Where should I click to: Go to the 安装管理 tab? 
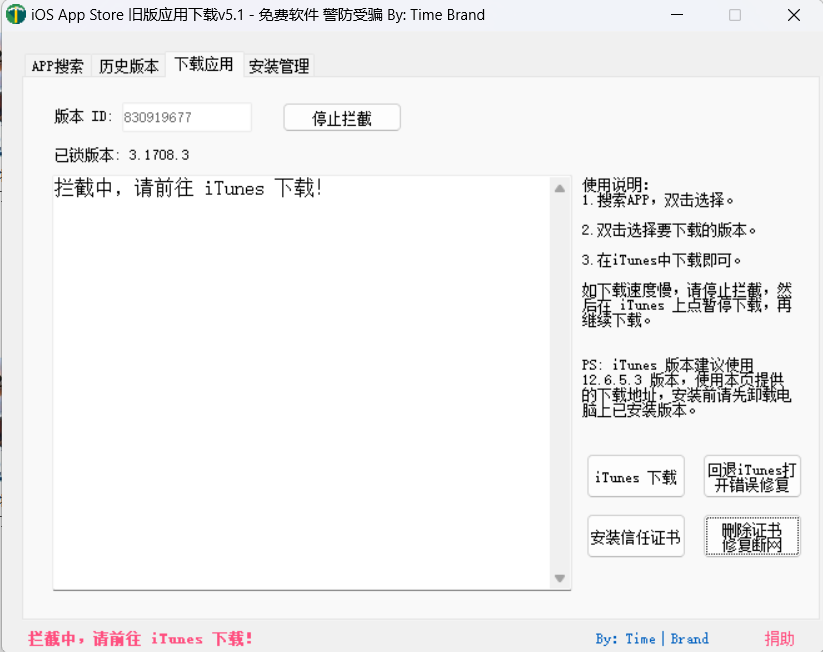point(279,66)
